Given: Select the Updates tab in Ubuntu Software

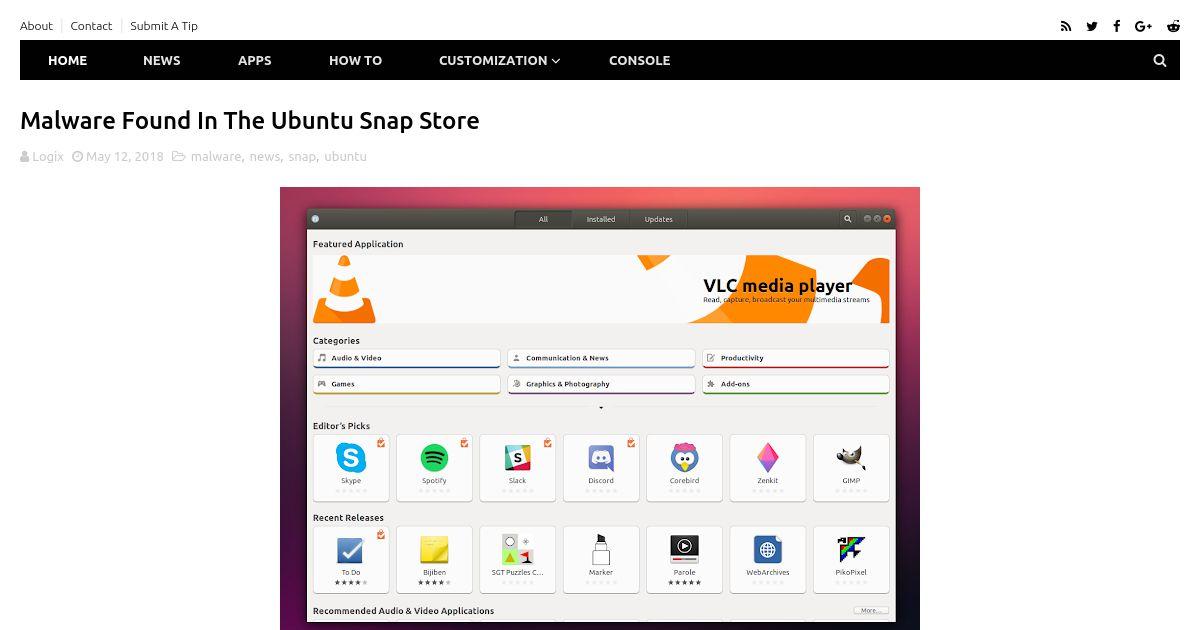Looking at the screenshot, I should [658, 219].
